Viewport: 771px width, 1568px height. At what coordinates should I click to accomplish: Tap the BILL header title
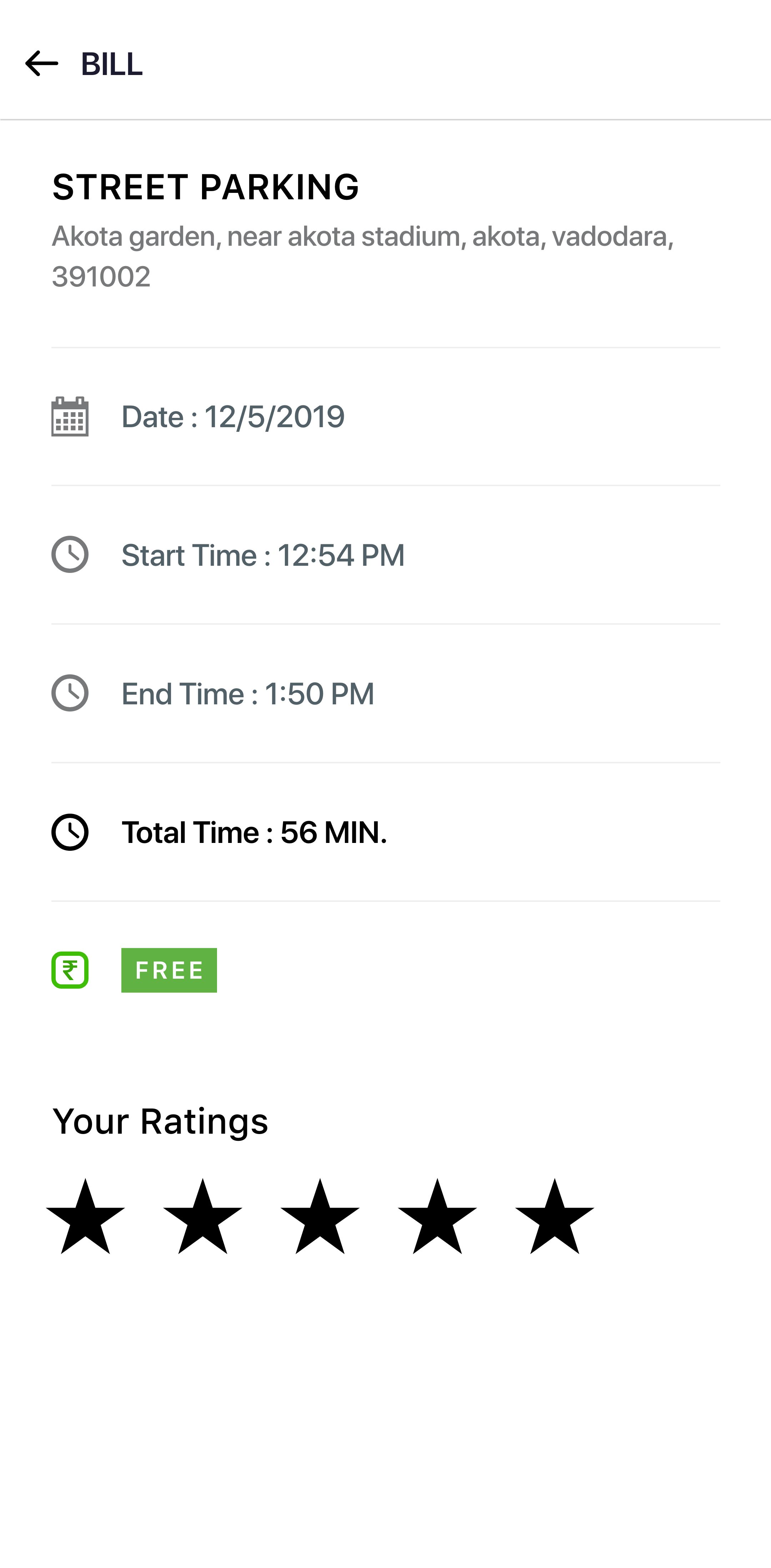tap(112, 64)
